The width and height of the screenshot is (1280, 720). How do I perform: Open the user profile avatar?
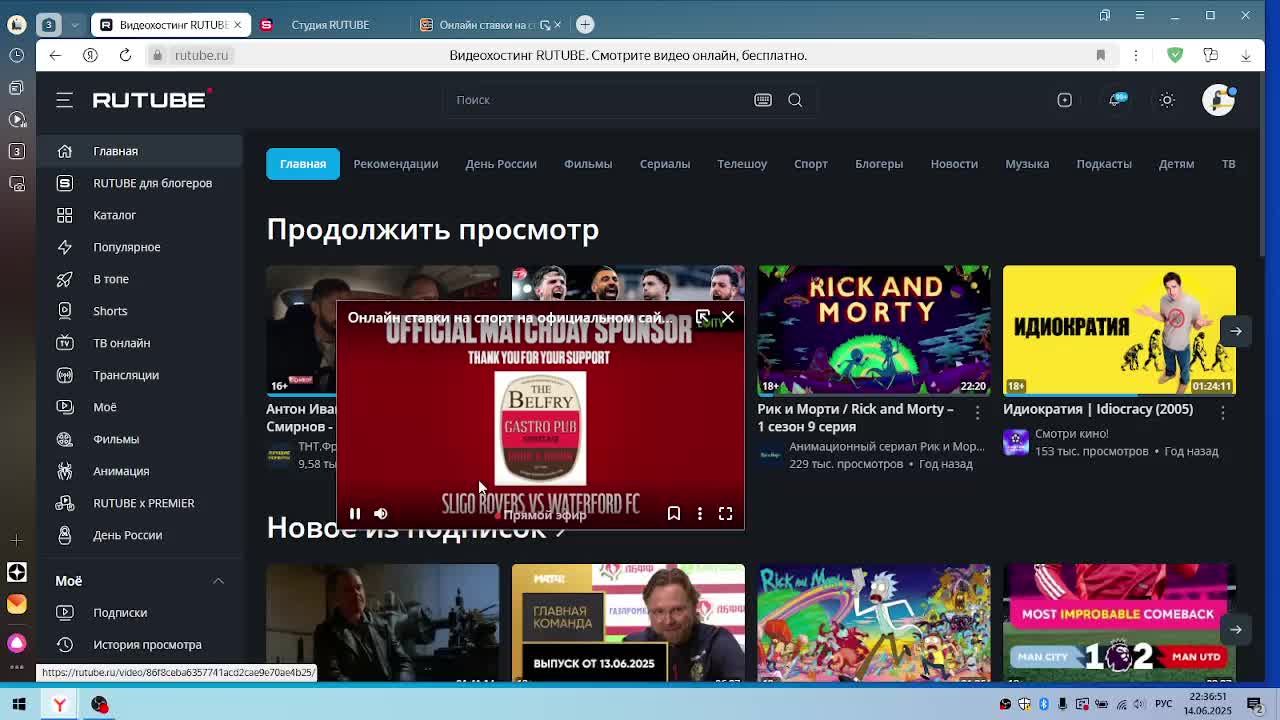coord(1218,100)
